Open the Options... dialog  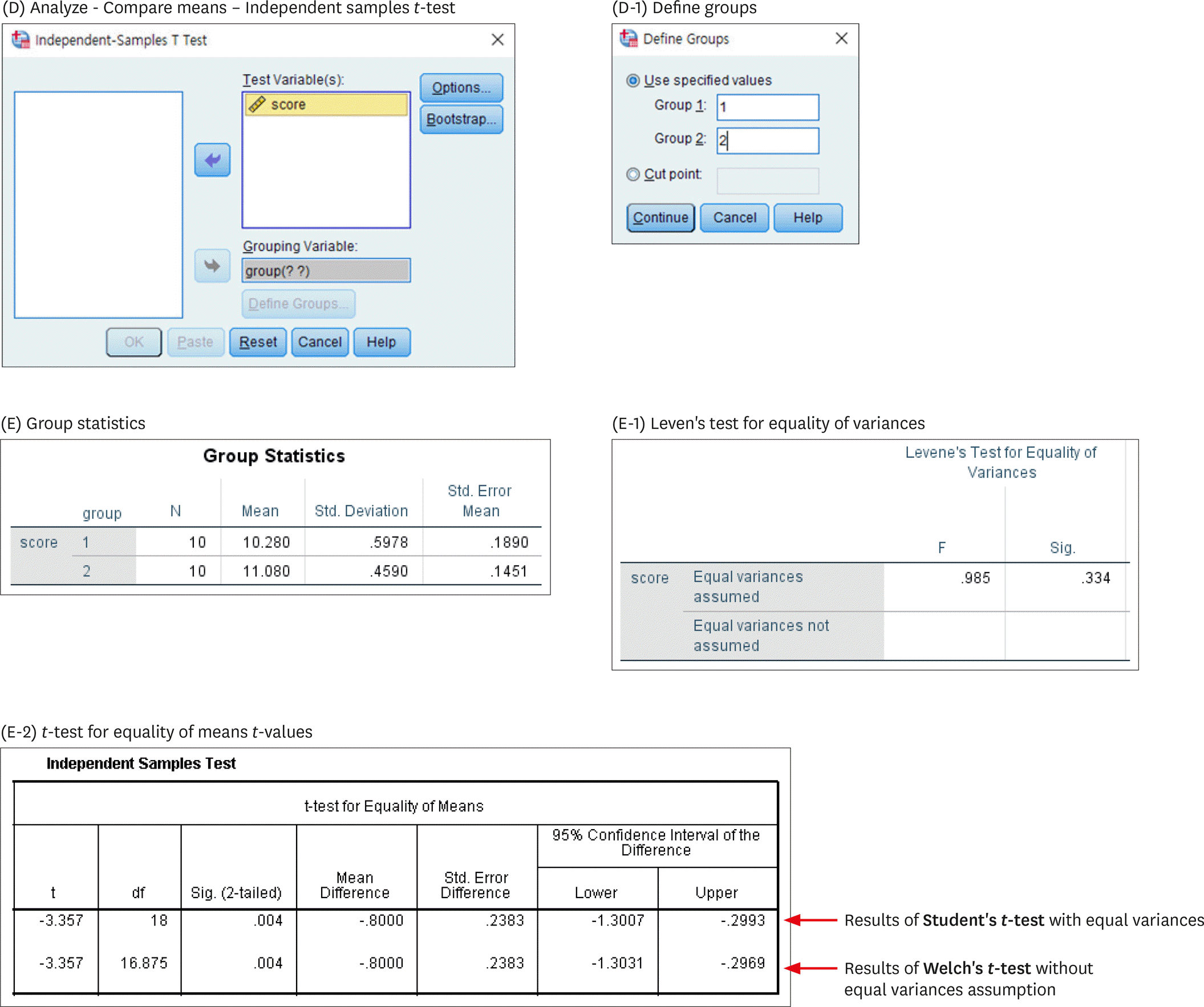coord(461,88)
